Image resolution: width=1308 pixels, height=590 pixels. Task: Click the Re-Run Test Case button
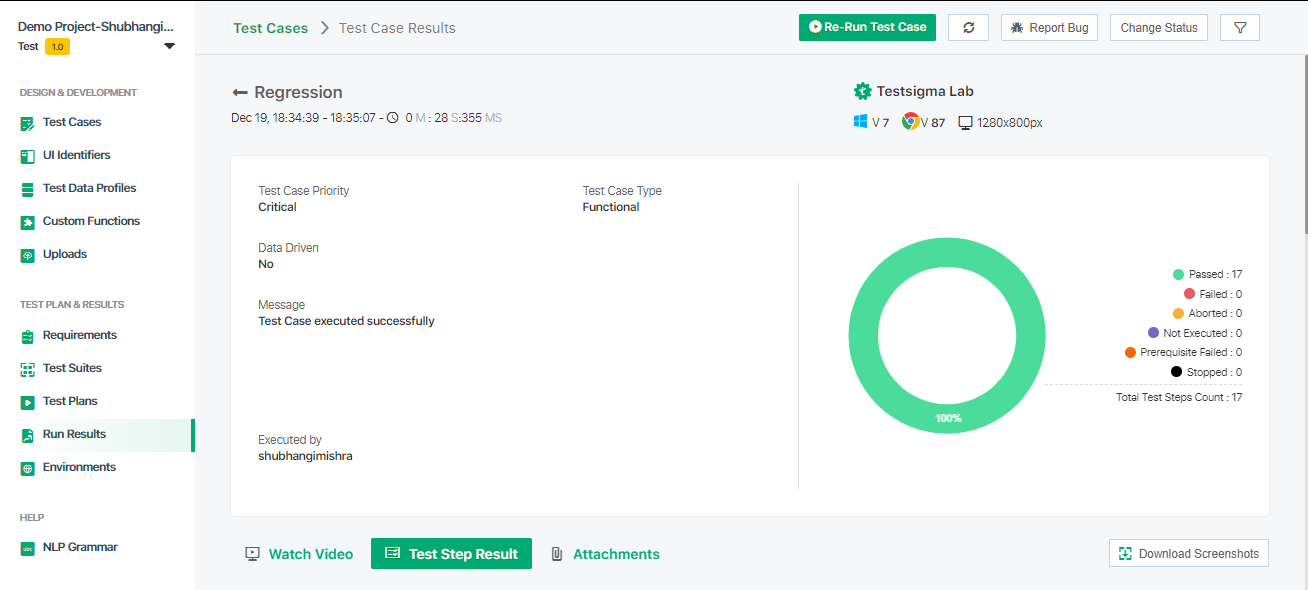[867, 27]
